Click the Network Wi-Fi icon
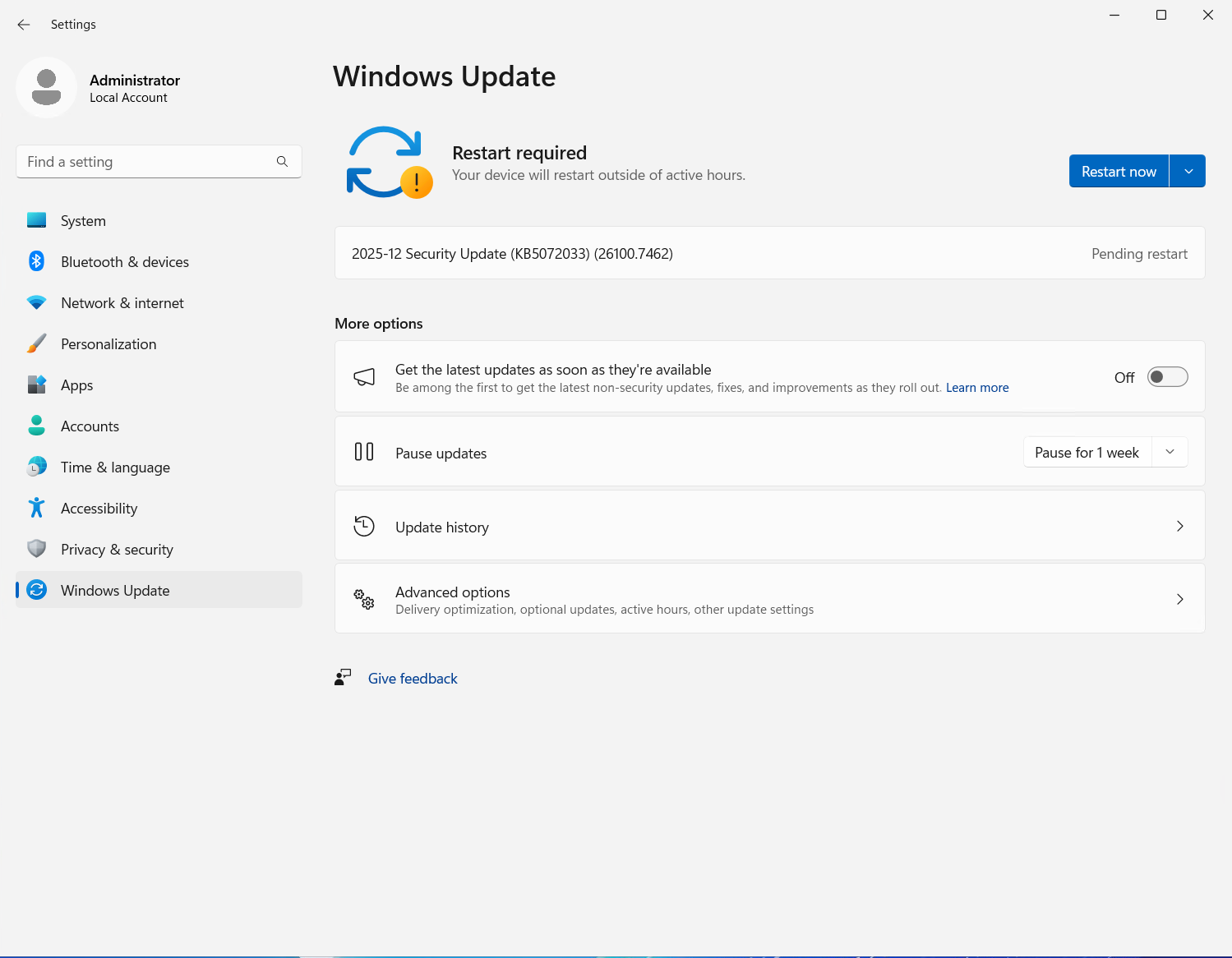1232x958 pixels. tap(36, 302)
